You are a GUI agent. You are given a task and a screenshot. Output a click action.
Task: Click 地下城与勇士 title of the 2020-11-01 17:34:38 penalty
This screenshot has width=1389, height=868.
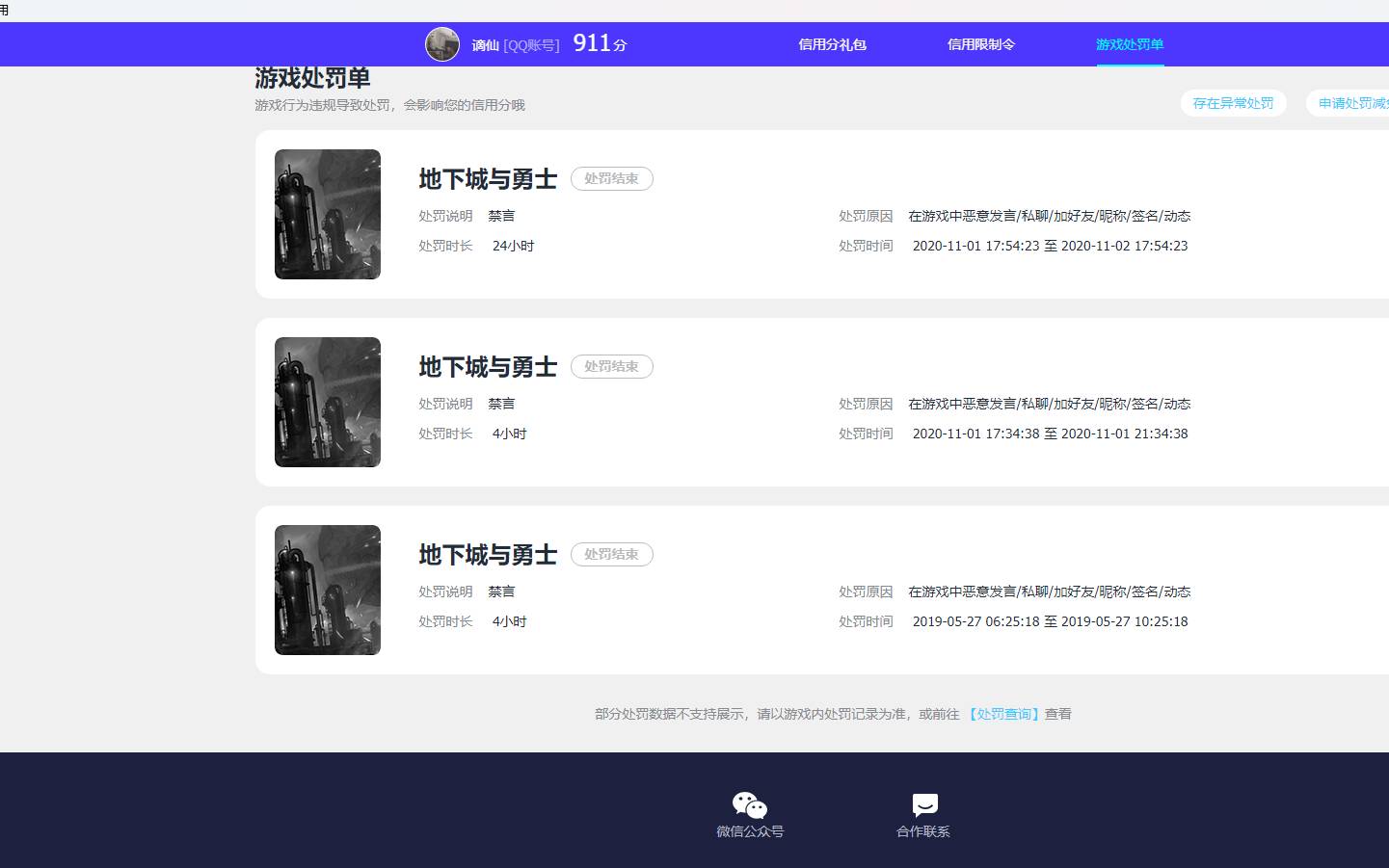488,367
